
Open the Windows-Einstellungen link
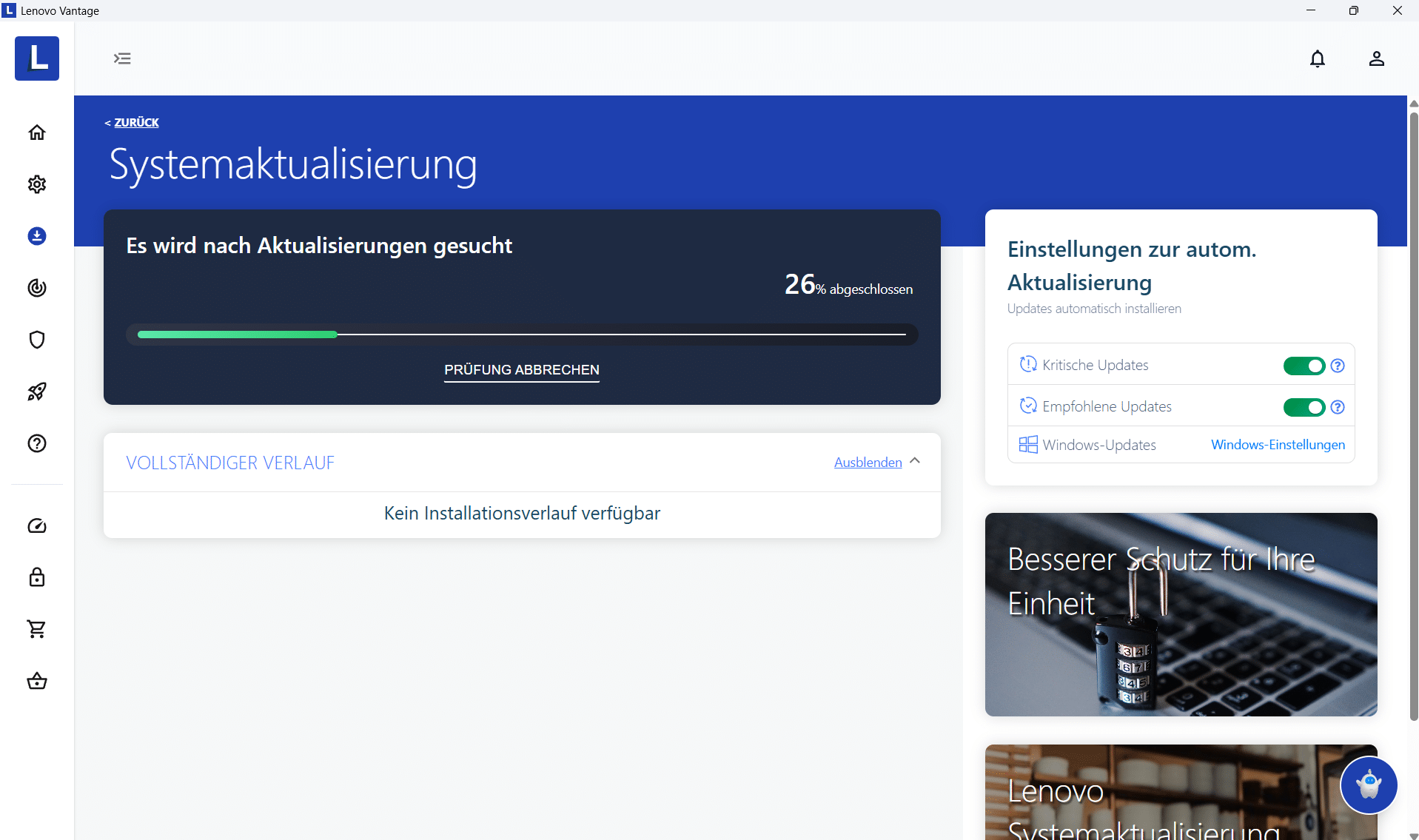(x=1278, y=445)
